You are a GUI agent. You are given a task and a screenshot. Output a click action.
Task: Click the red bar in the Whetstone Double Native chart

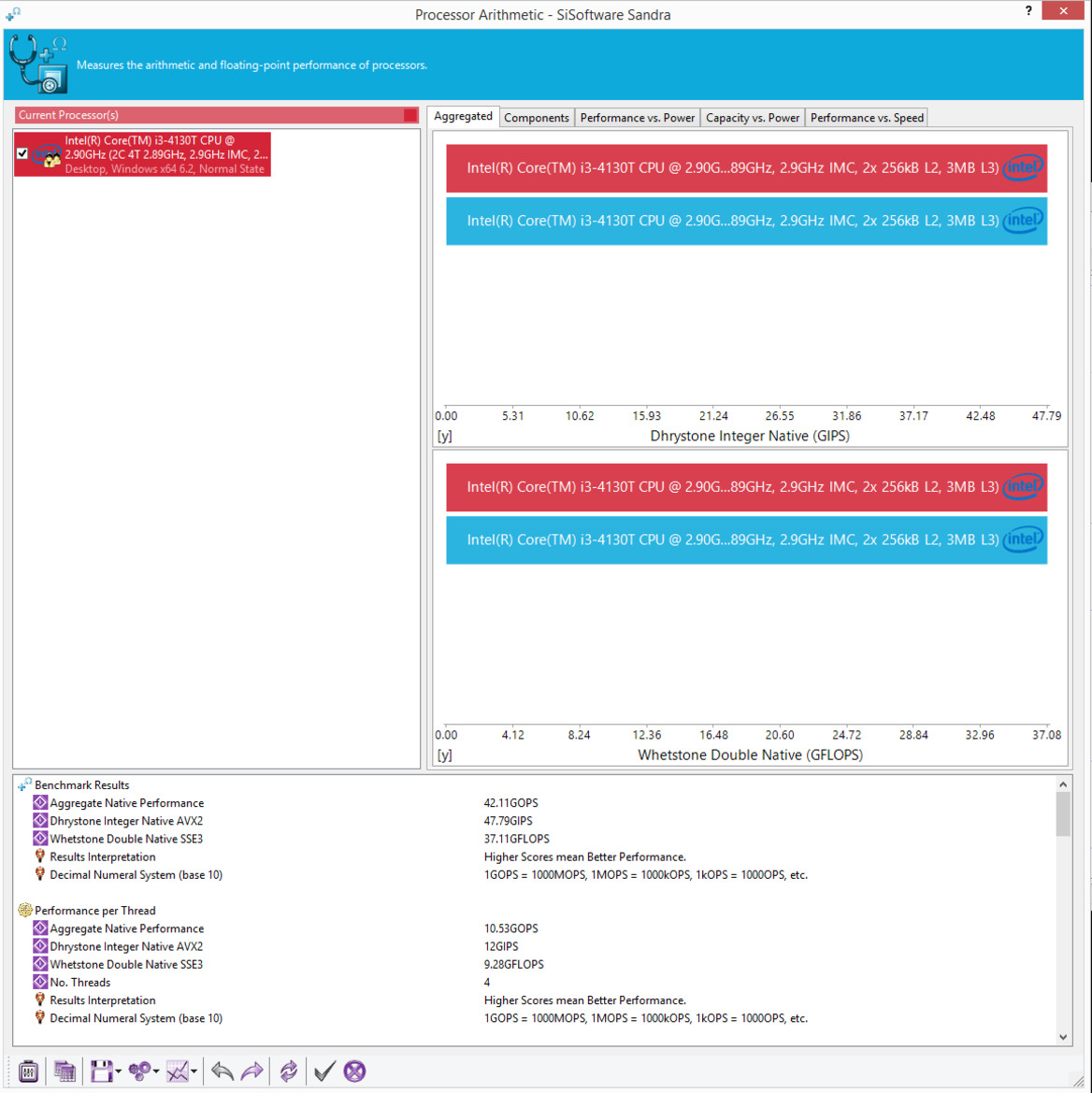click(746, 486)
